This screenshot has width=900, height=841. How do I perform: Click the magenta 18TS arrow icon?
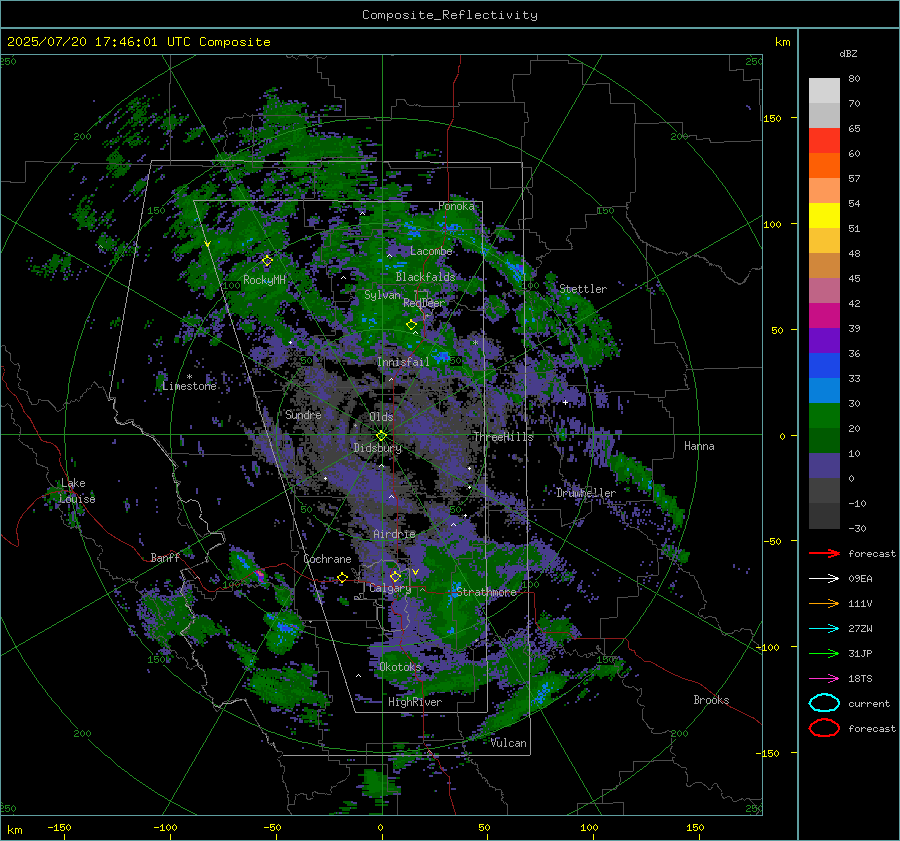[x=824, y=679]
